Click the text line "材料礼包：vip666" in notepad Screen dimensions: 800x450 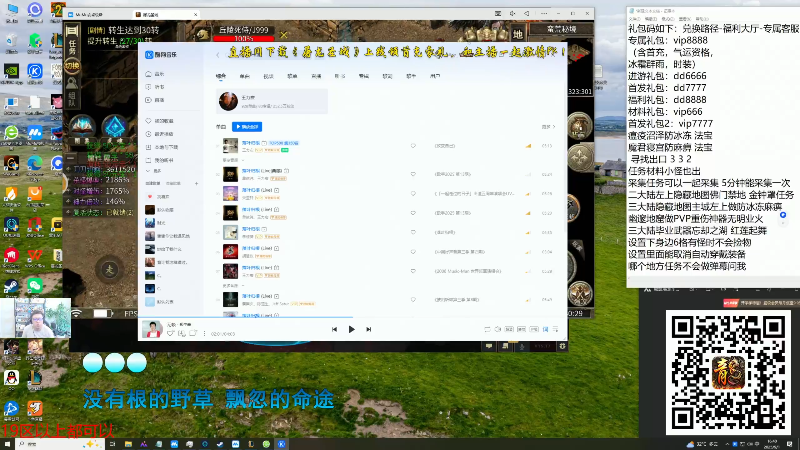point(665,112)
